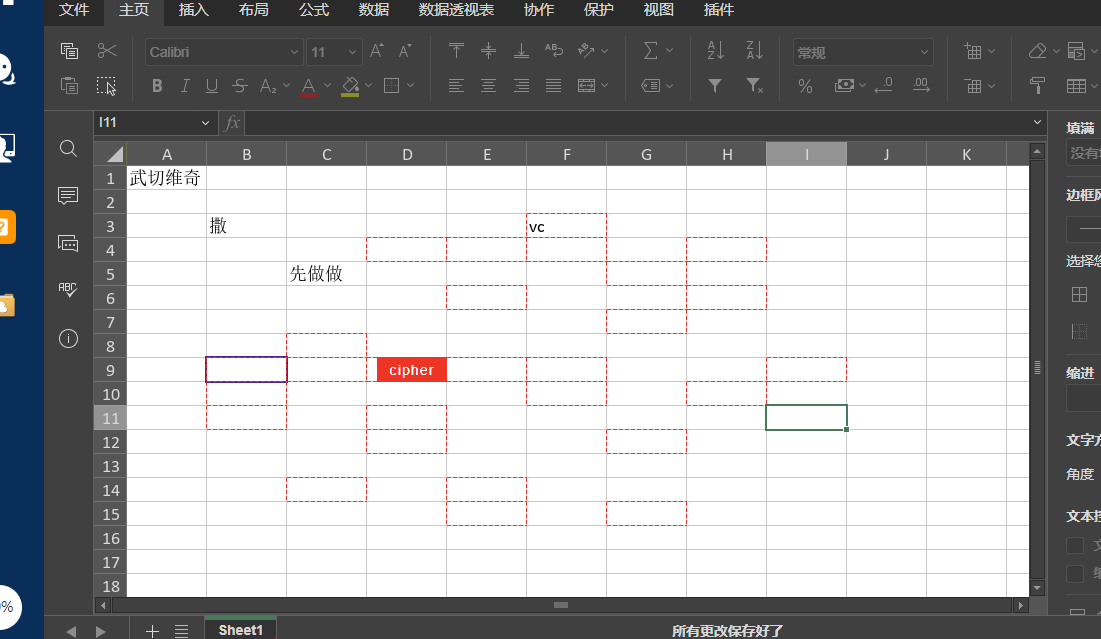Click the Bold formatting icon
Image resolution: width=1101 pixels, height=639 pixels.
[x=157, y=86]
